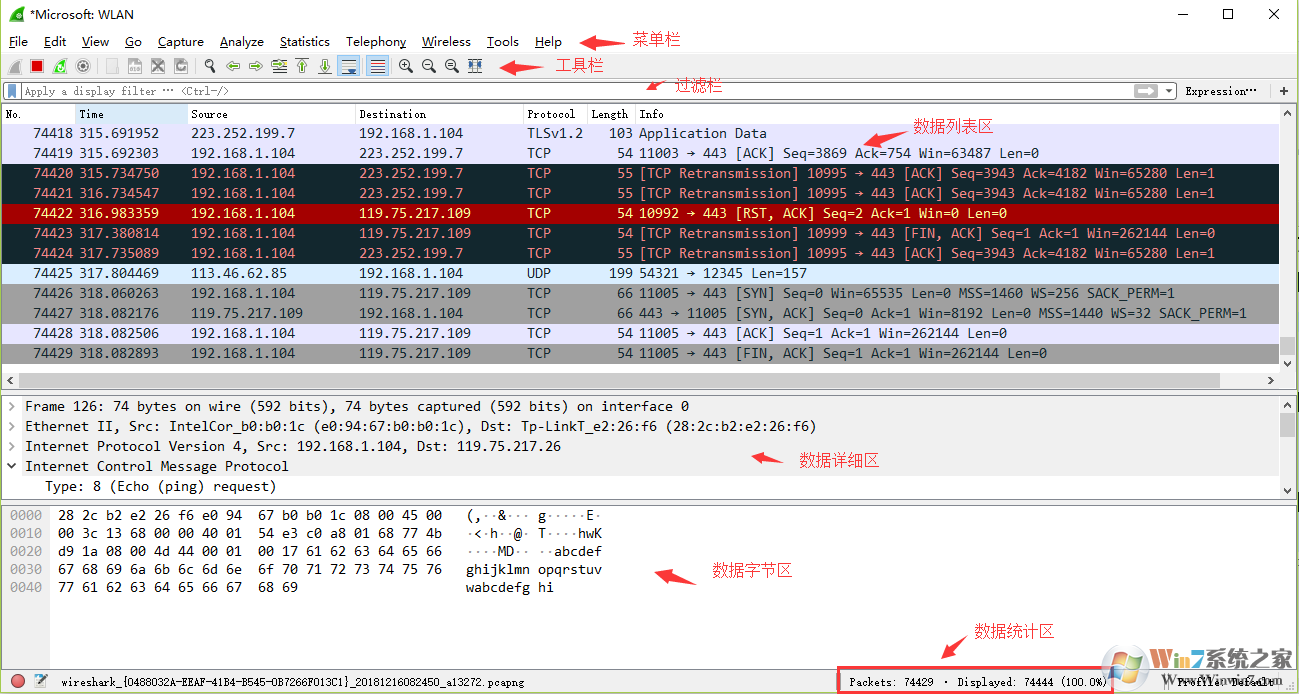Toggle packet list colorization
1299x694 pixels.
tap(379, 66)
